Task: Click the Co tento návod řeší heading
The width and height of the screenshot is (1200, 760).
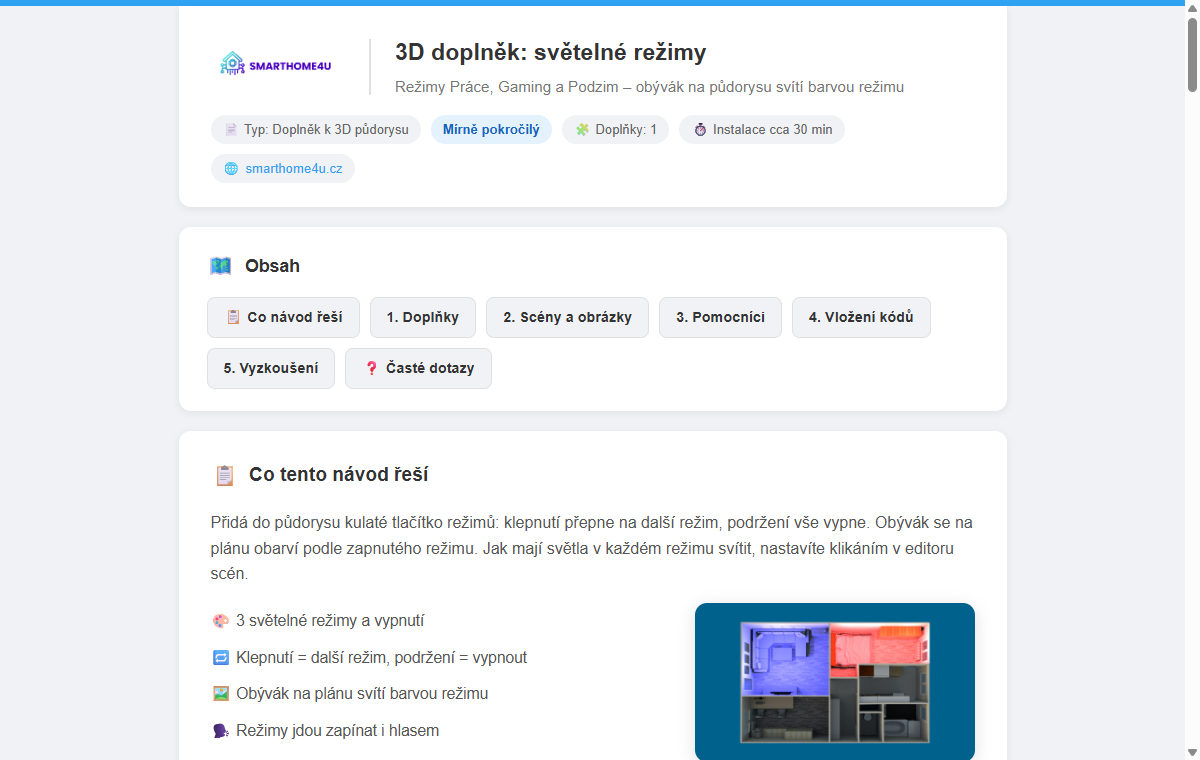Action: (339, 475)
